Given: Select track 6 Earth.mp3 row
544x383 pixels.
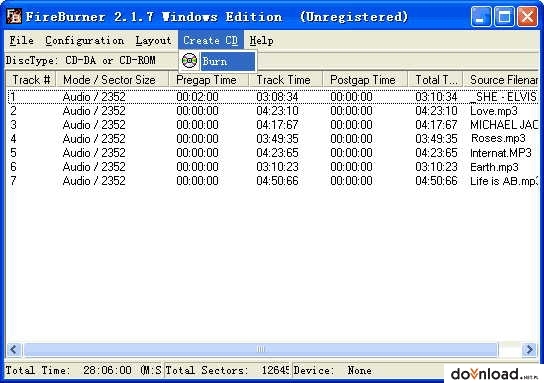Looking at the screenshot, I should click(272, 167).
